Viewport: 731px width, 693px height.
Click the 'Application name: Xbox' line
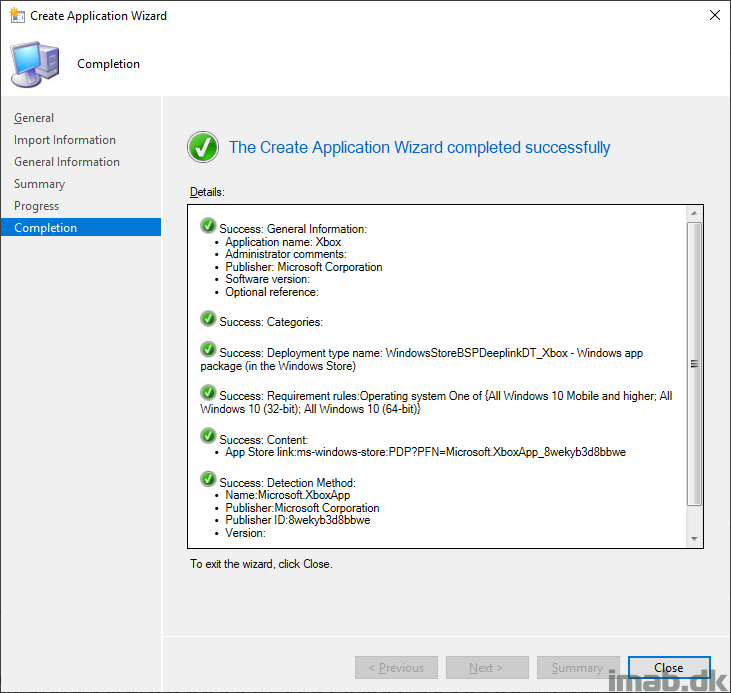pos(283,242)
